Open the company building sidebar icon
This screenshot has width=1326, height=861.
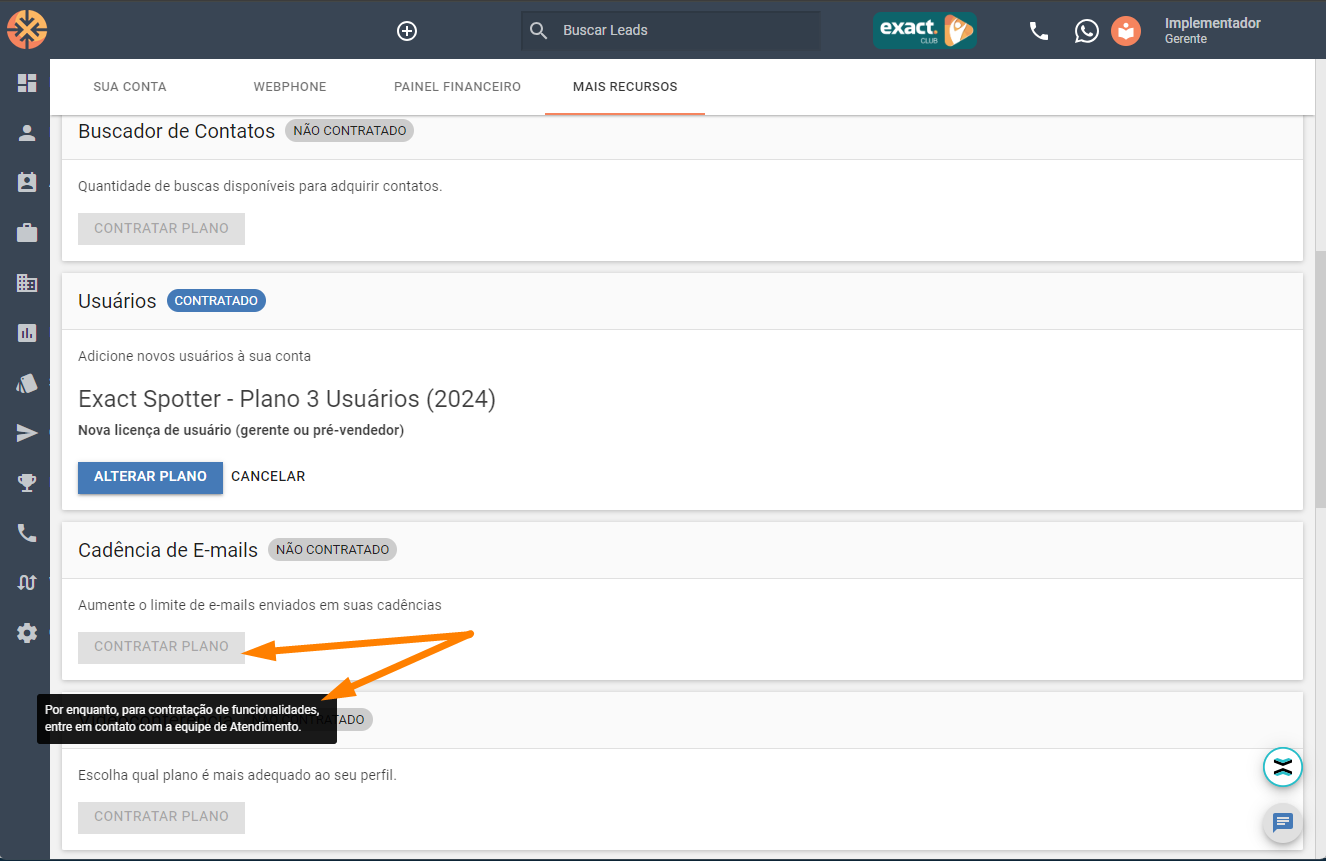27,283
